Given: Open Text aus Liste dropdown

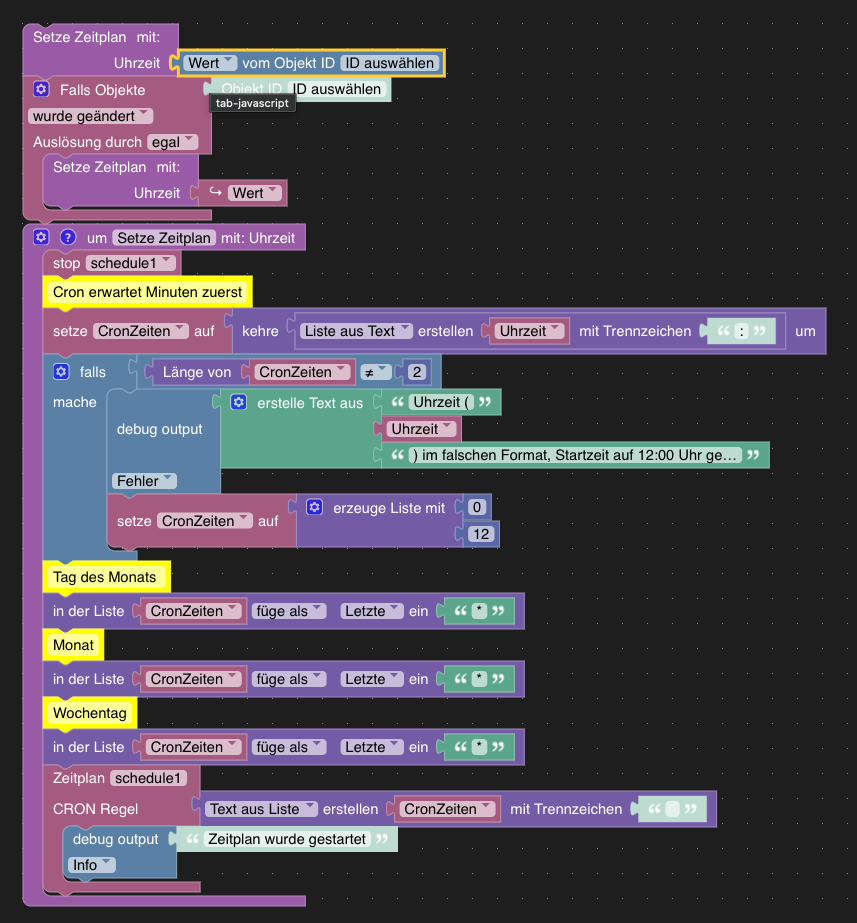Looking at the screenshot, I should [261, 809].
